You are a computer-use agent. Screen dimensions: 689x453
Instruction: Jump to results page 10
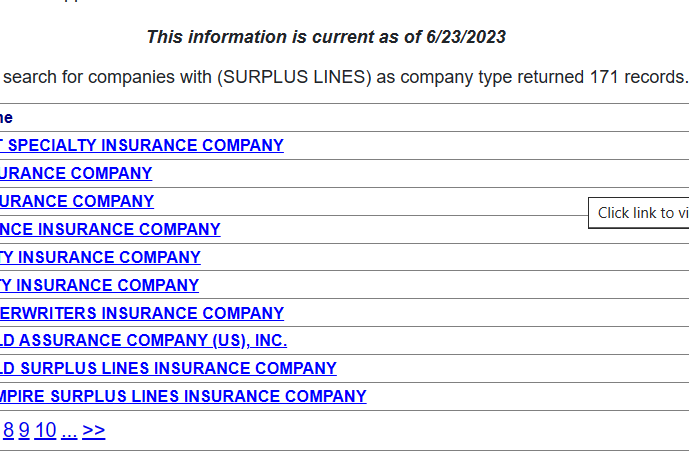[46, 431]
